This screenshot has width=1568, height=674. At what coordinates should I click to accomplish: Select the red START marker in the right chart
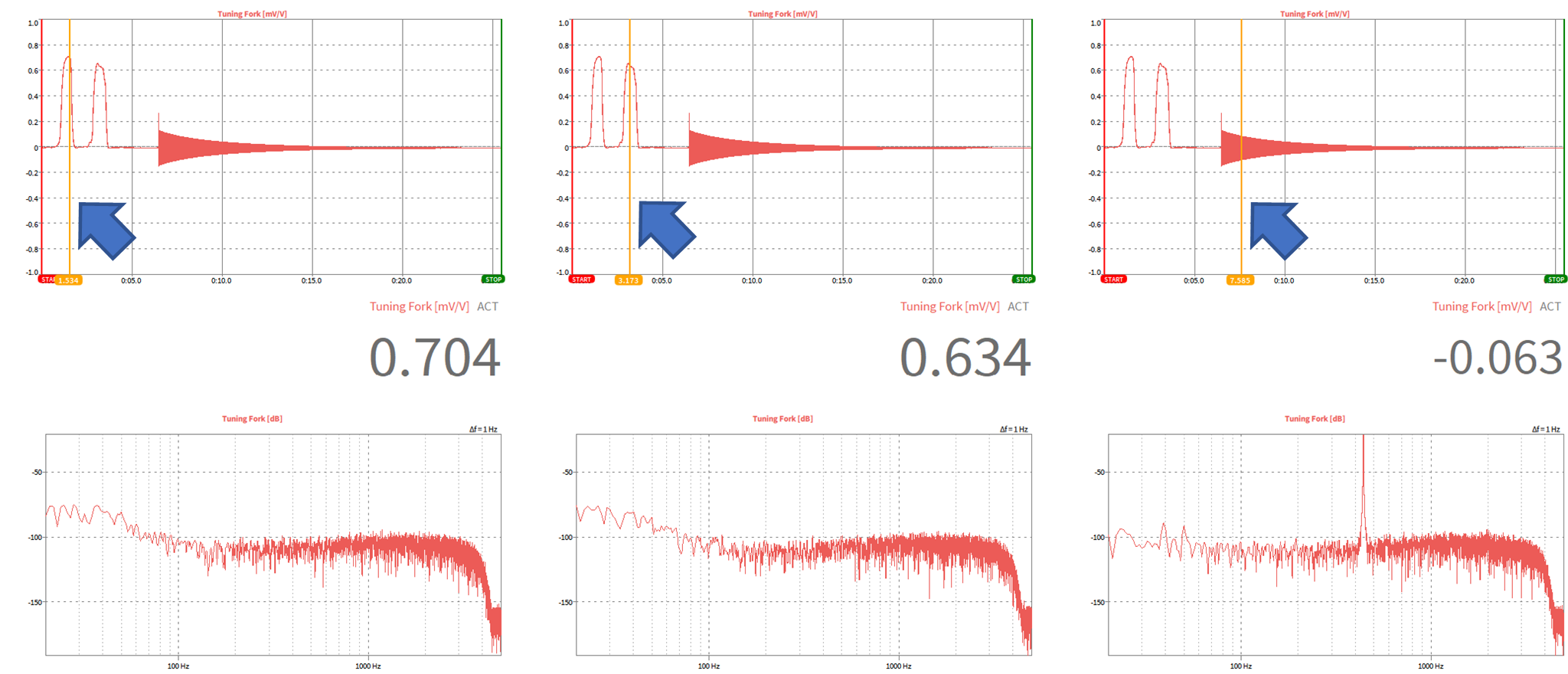tap(1113, 280)
